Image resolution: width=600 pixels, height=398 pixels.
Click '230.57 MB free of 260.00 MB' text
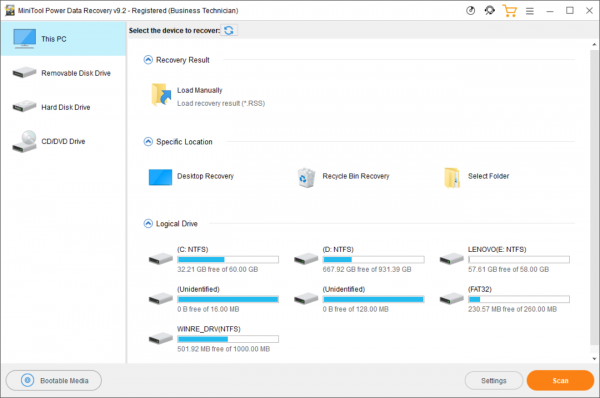point(512,309)
